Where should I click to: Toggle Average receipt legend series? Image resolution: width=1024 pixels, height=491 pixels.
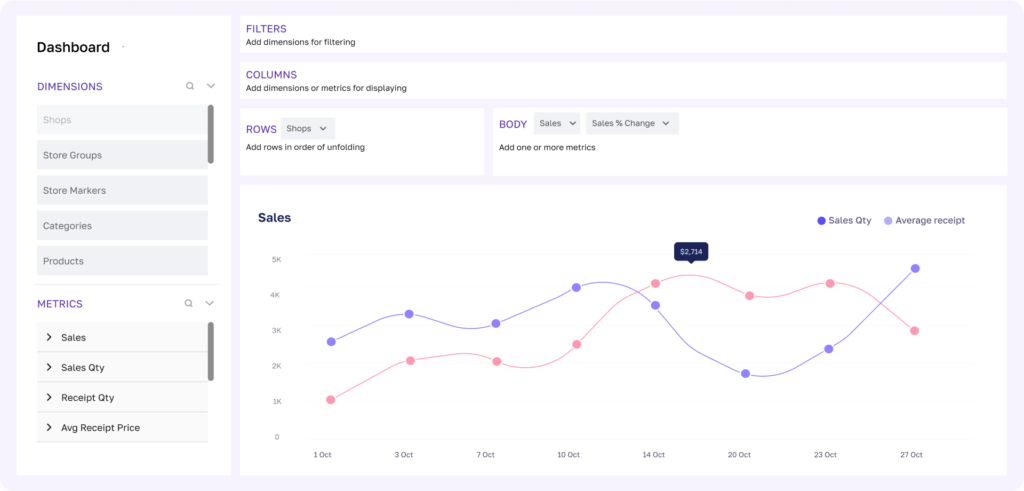924,220
